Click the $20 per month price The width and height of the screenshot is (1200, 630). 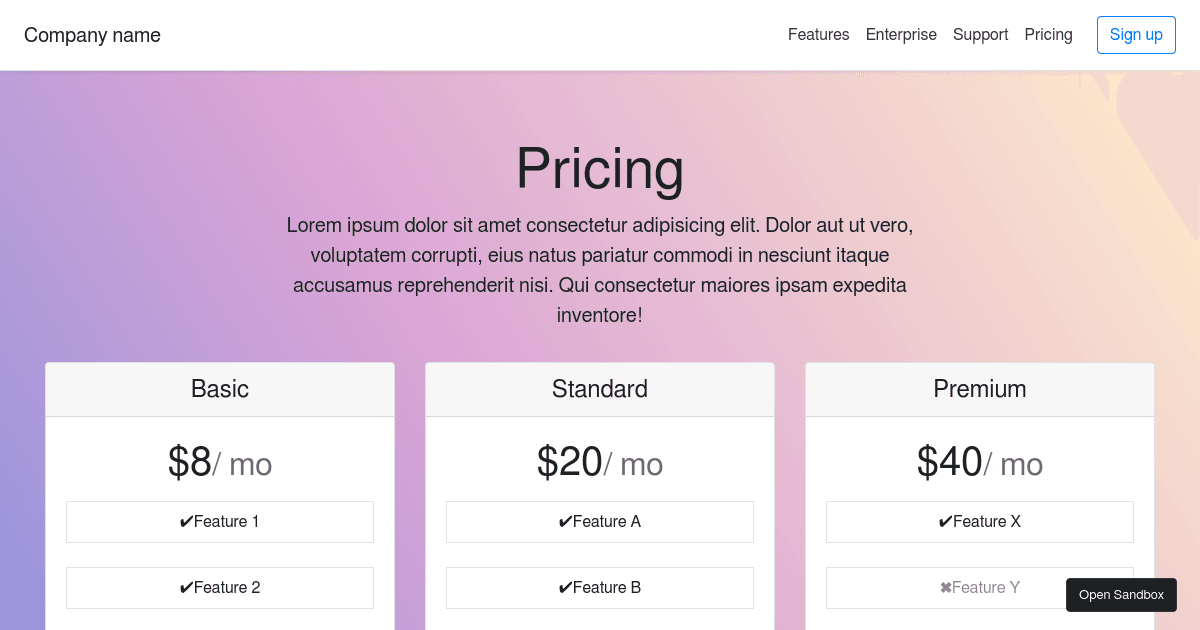599,462
